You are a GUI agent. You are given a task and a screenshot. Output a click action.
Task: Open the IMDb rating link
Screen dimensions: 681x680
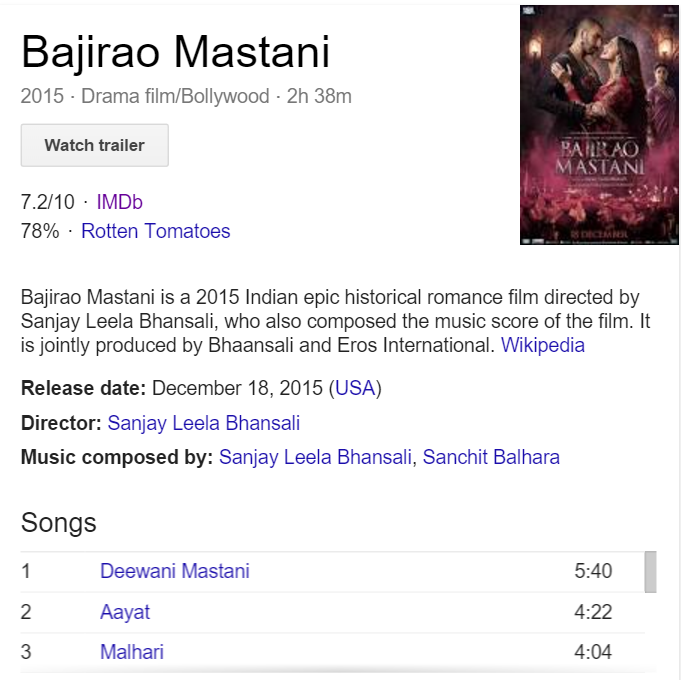coord(119,202)
